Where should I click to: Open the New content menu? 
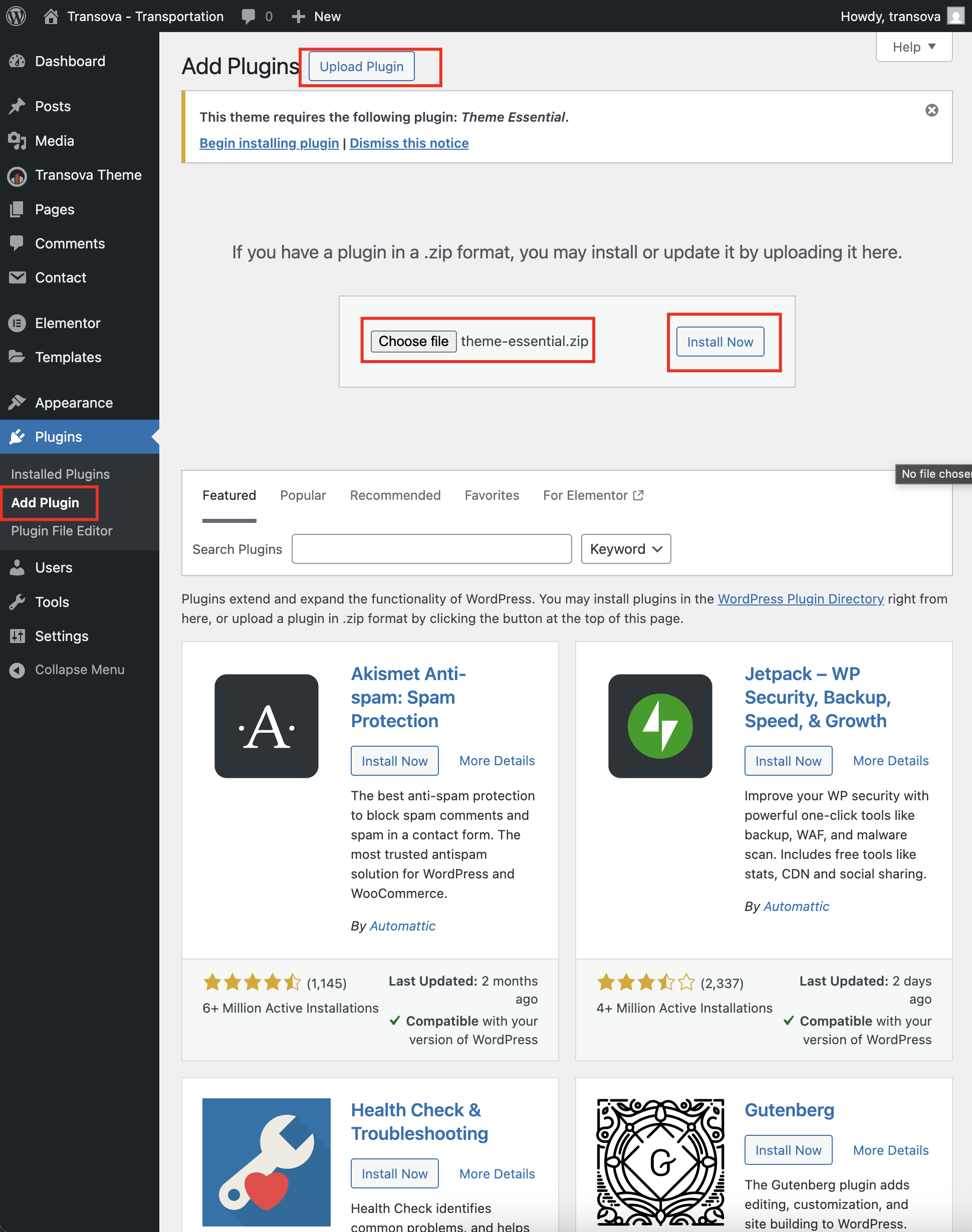click(x=317, y=16)
